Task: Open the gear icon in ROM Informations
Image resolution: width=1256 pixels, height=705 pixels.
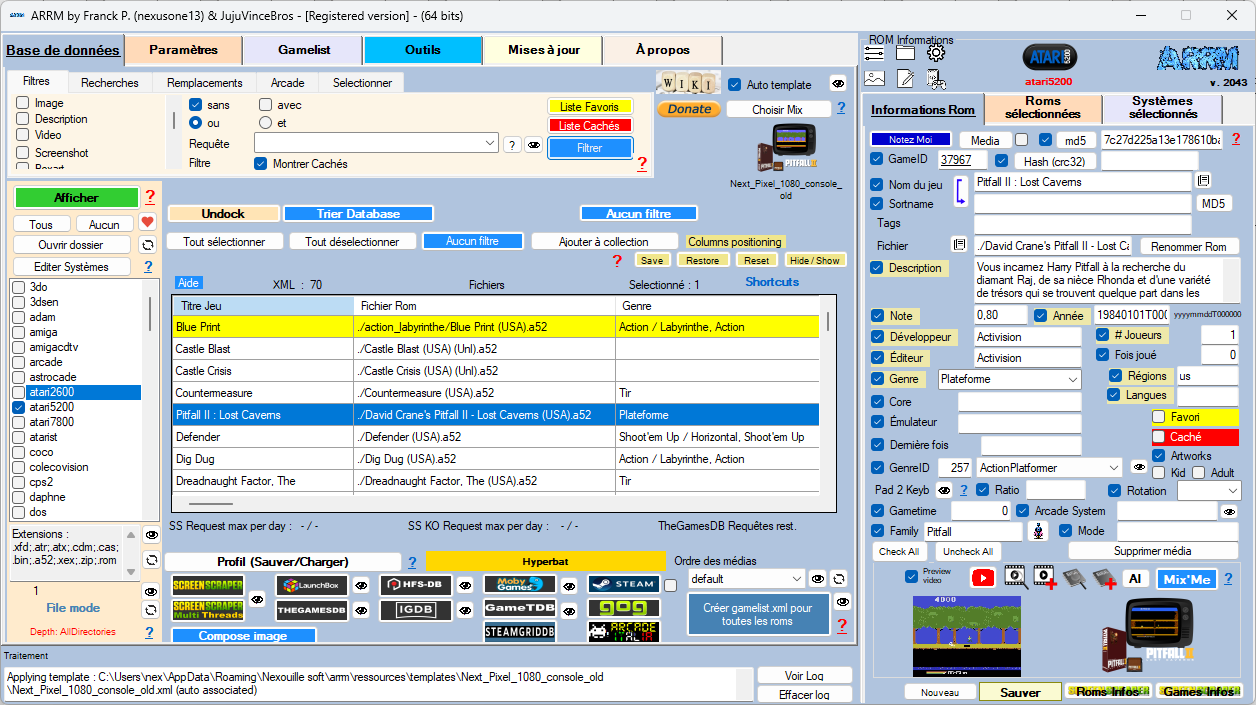Action: pyautogui.click(x=936, y=53)
